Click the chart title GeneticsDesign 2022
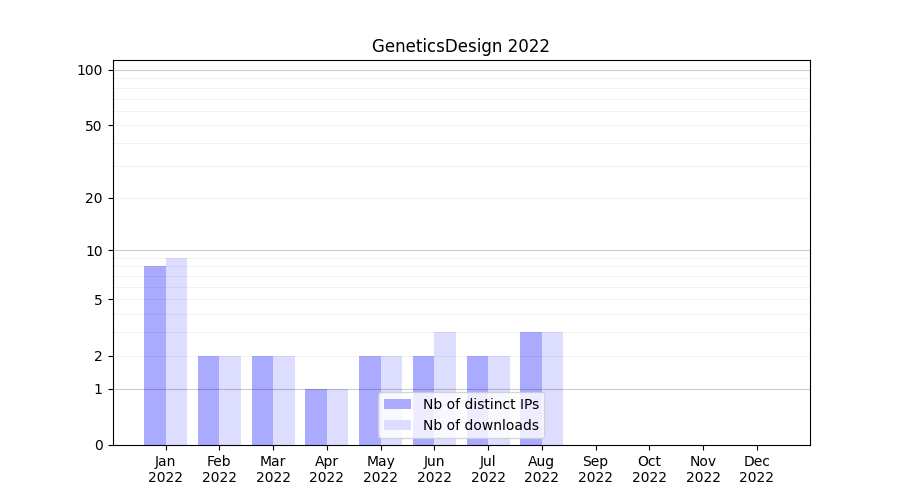Screen dimensions: 900x500 (460, 46)
